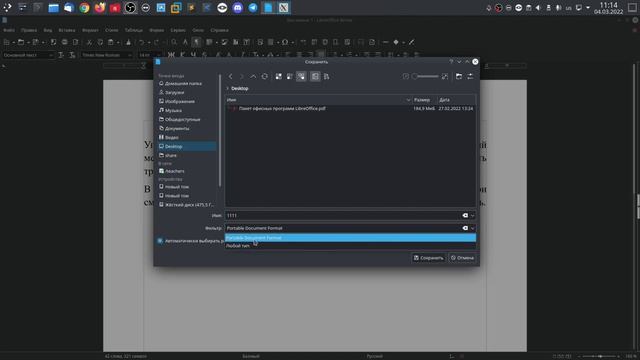Toggle formatting marks in Writer toolbar
Image resolution: width=640 pixels, height=360 pixels.
point(197,42)
